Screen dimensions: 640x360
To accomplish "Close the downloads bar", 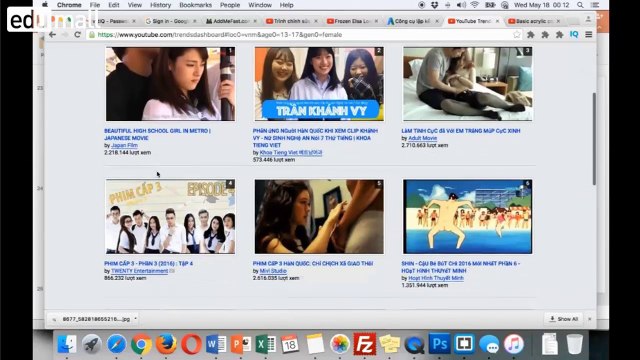I will (x=589, y=319).
